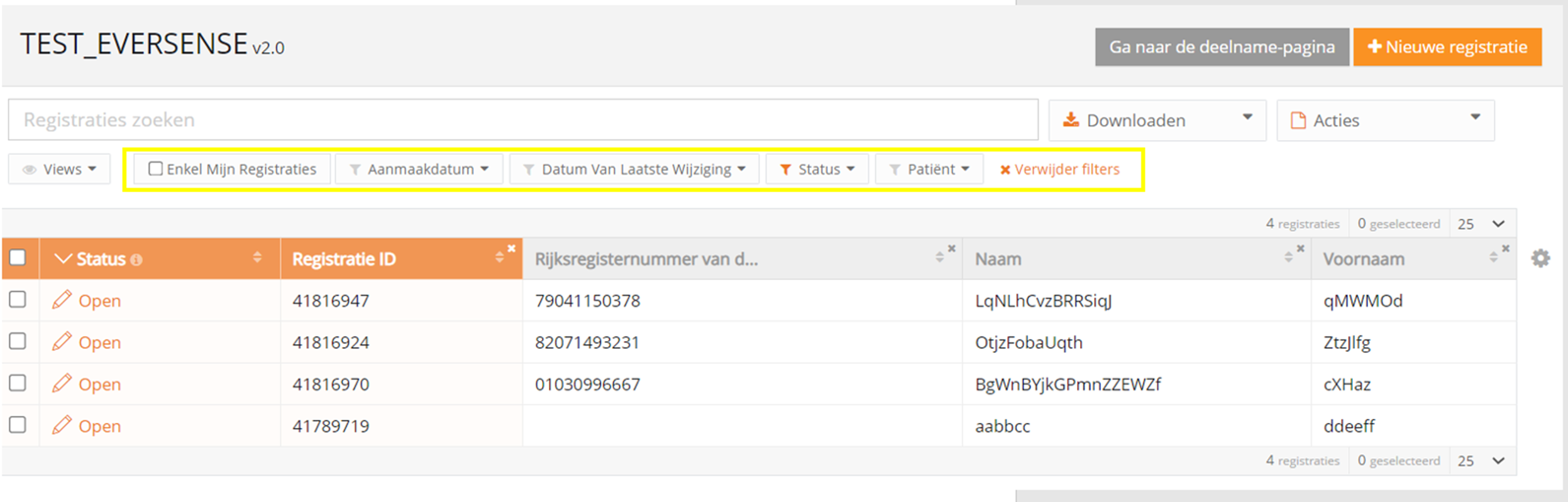
Task: Remove the Voornaam column with its x
Action: (x=1506, y=249)
